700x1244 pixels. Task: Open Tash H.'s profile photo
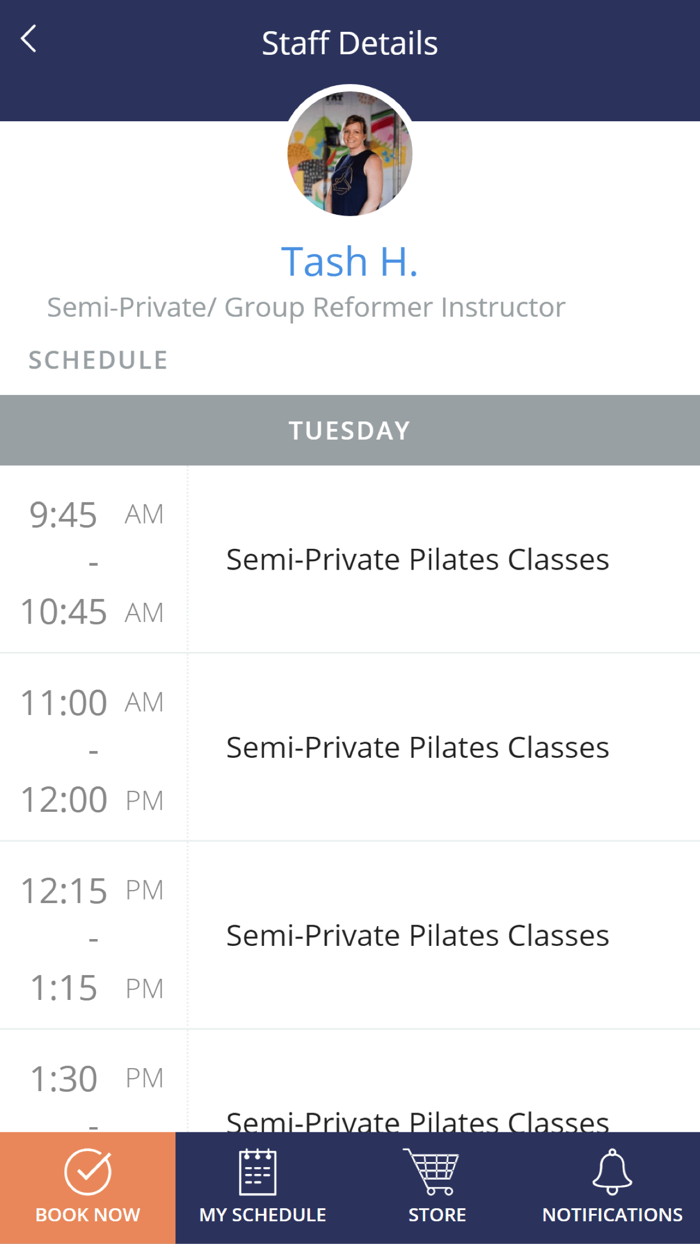pos(350,153)
